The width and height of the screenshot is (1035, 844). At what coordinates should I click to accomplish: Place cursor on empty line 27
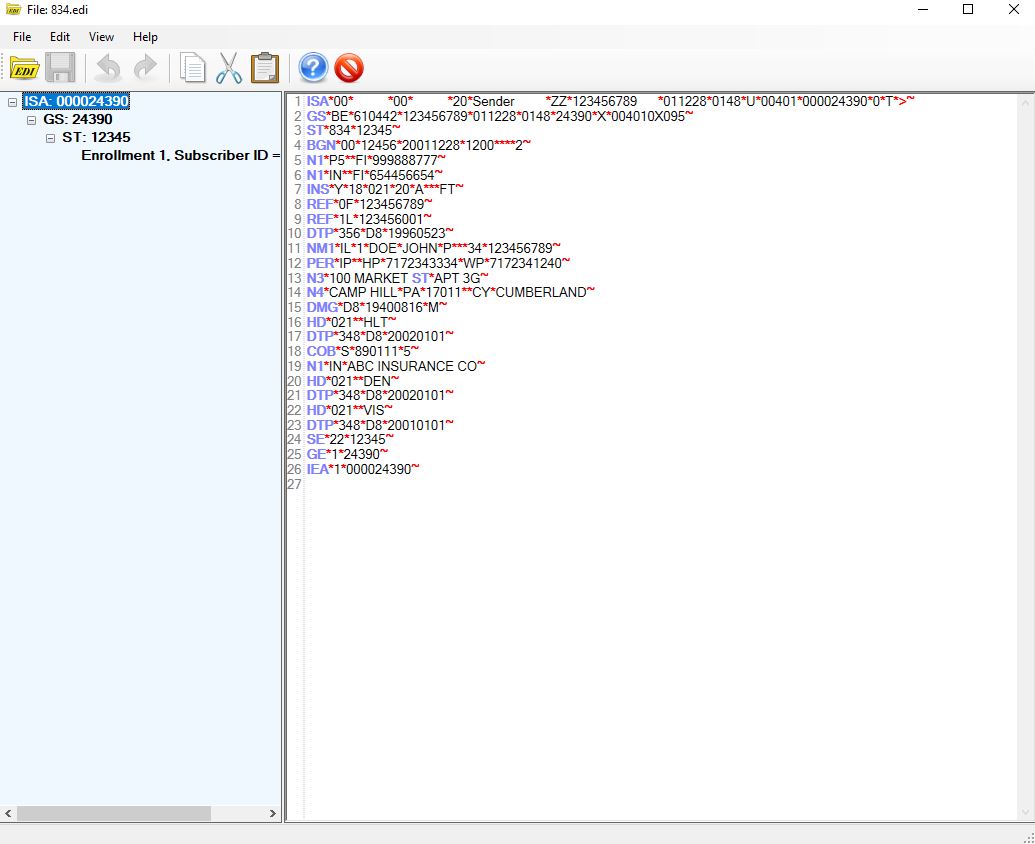coord(660,484)
